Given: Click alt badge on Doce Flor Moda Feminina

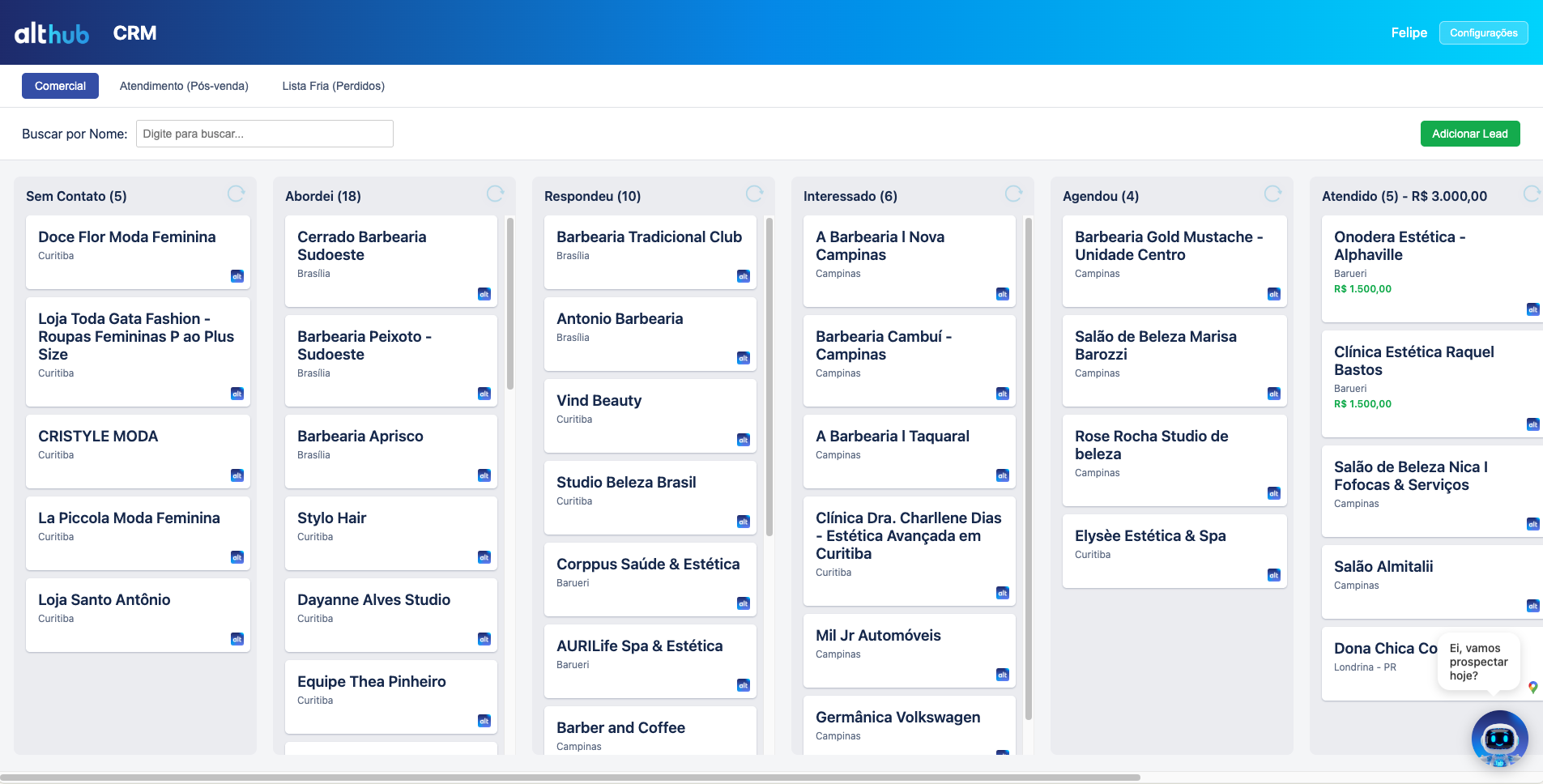Looking at the screenshot, I should pyautogui.click(x=237, y=276).
